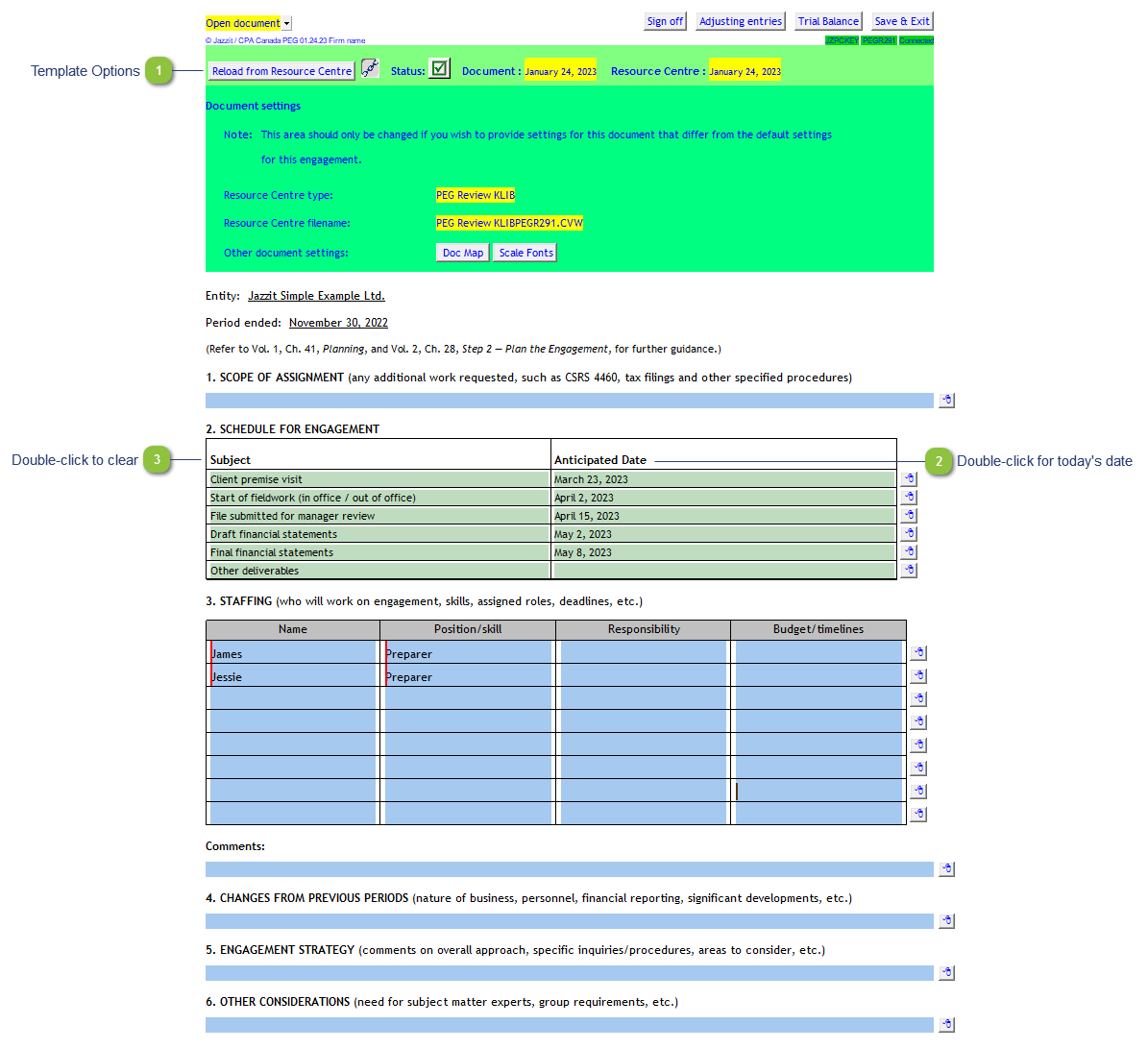The height and width of the screenshot is (1049, 1148).
Task: Reload from Resource Centre
Action: coord(281,71)
